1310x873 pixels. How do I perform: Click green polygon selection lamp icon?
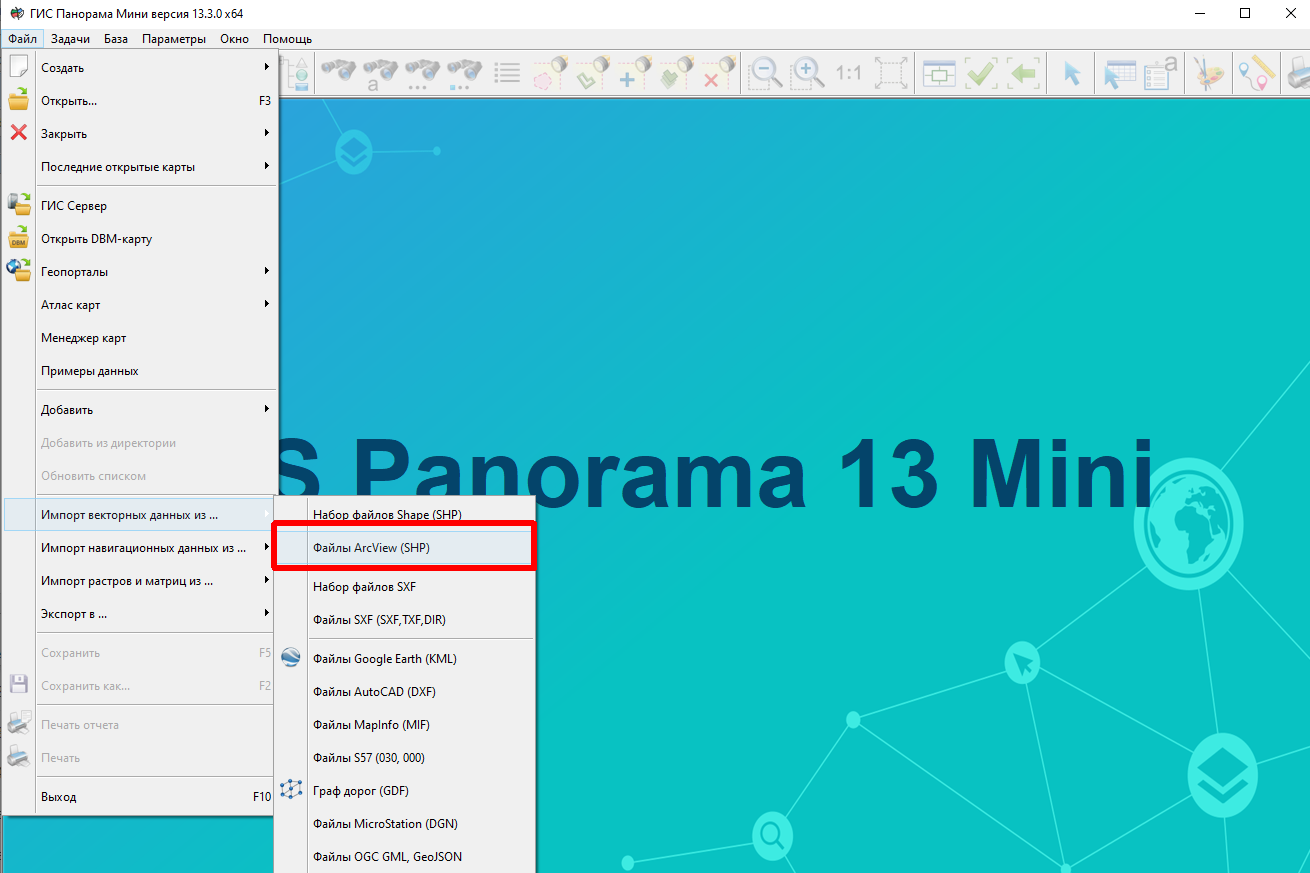[591, 72]
